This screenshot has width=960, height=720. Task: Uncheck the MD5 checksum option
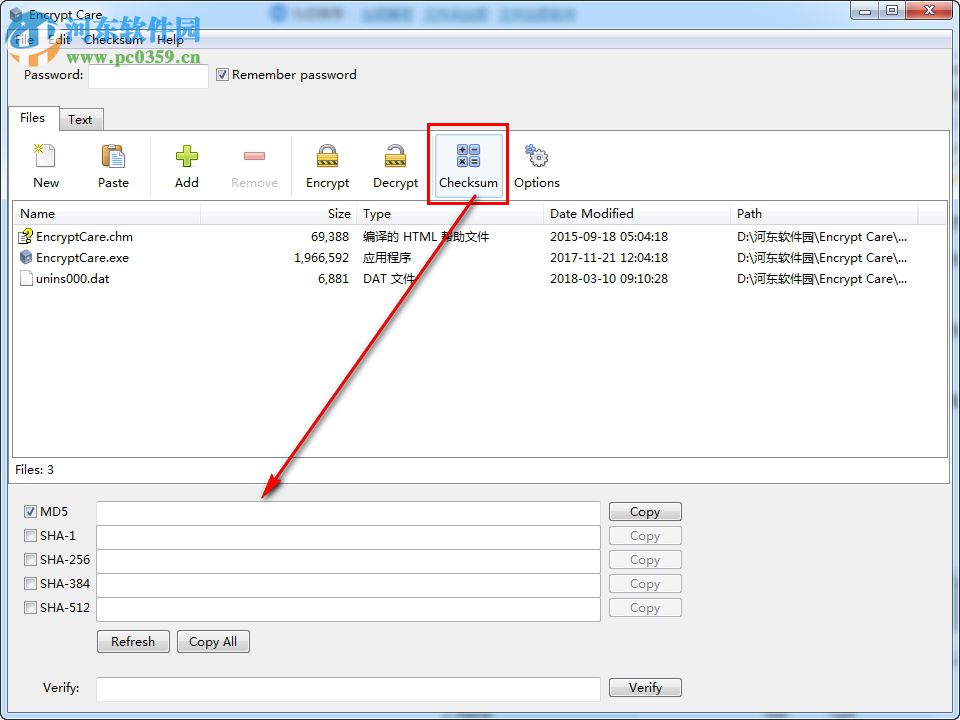(x=30, y=511)
